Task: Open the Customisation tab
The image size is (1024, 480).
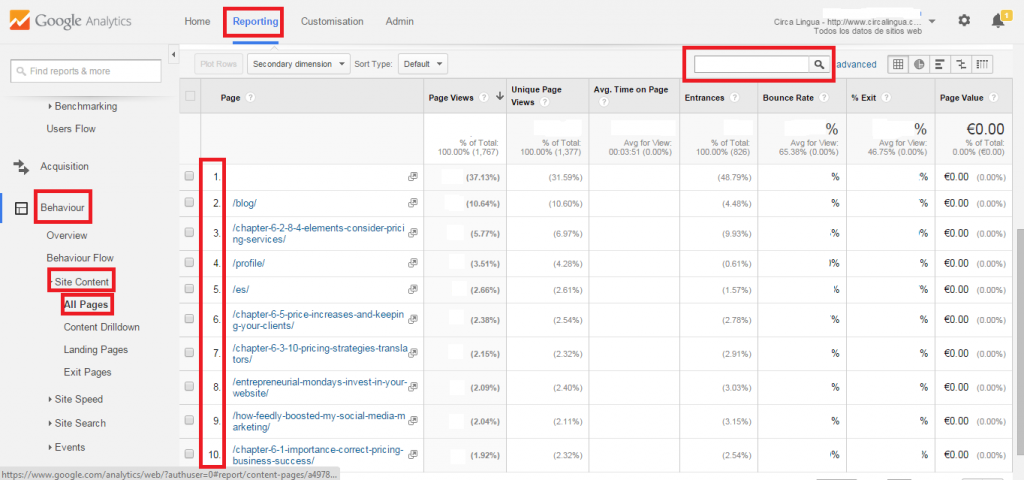Action: pyautogui.click(x=332, y=21)
